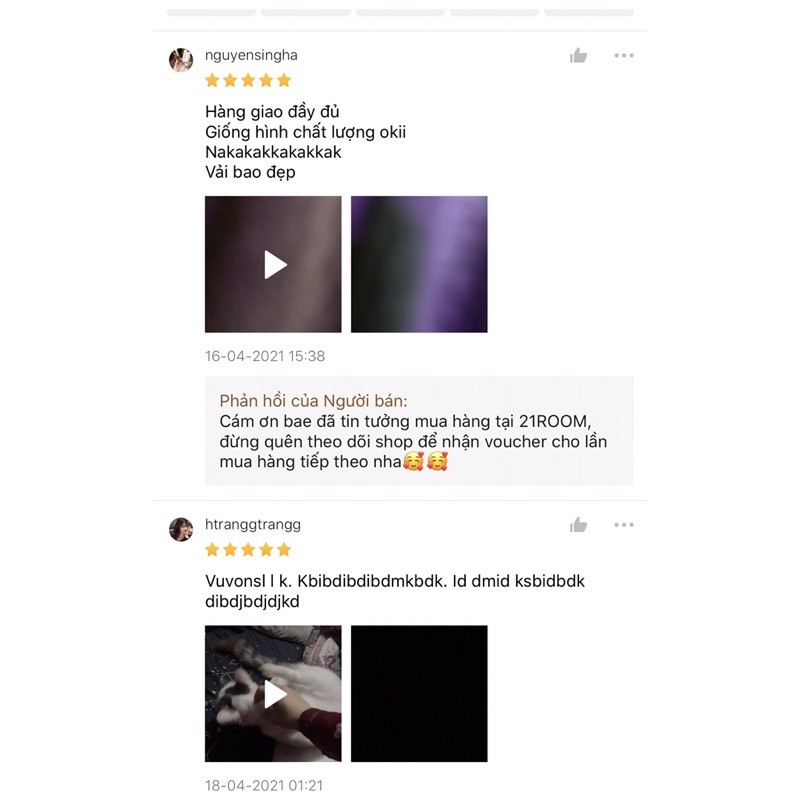The width and height of the screenshot is (800, 800).
Task: Like htranggtrangg's review with thumbs-up
Action: pyautogui.click(x=578, y=524)
